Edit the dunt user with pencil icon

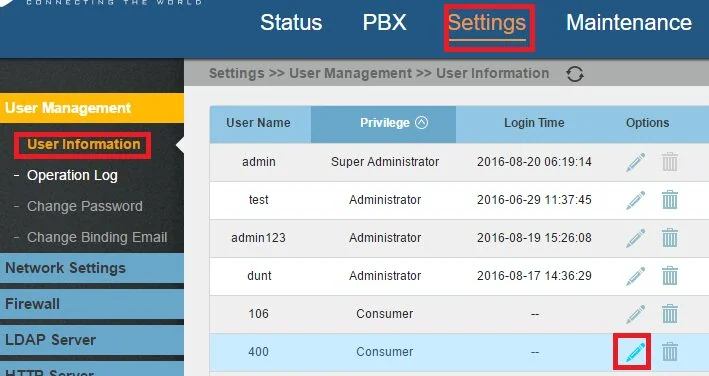636,276
